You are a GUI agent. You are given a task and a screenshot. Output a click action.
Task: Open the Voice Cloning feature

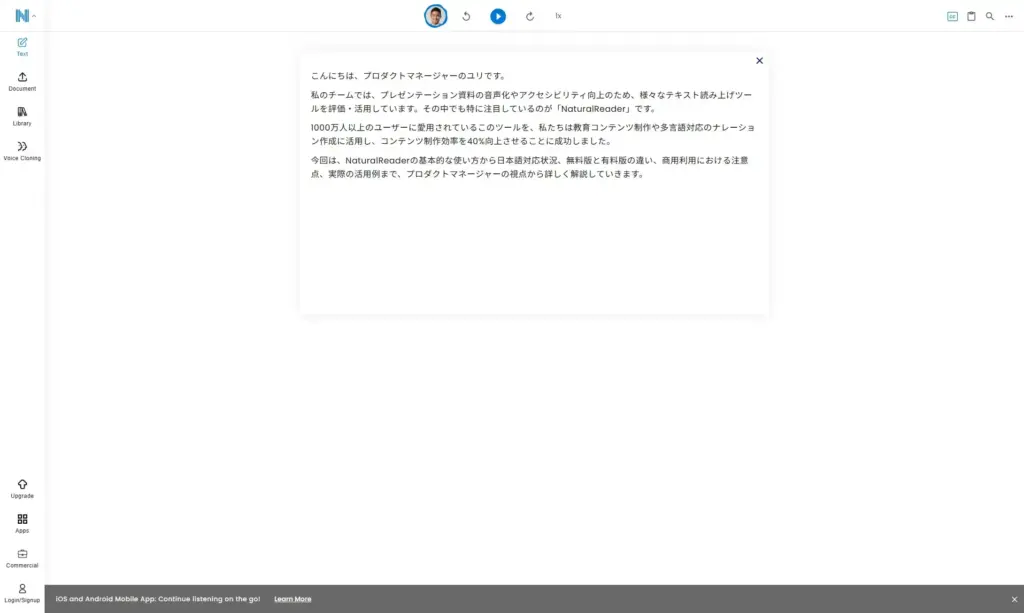pos(22,151)
